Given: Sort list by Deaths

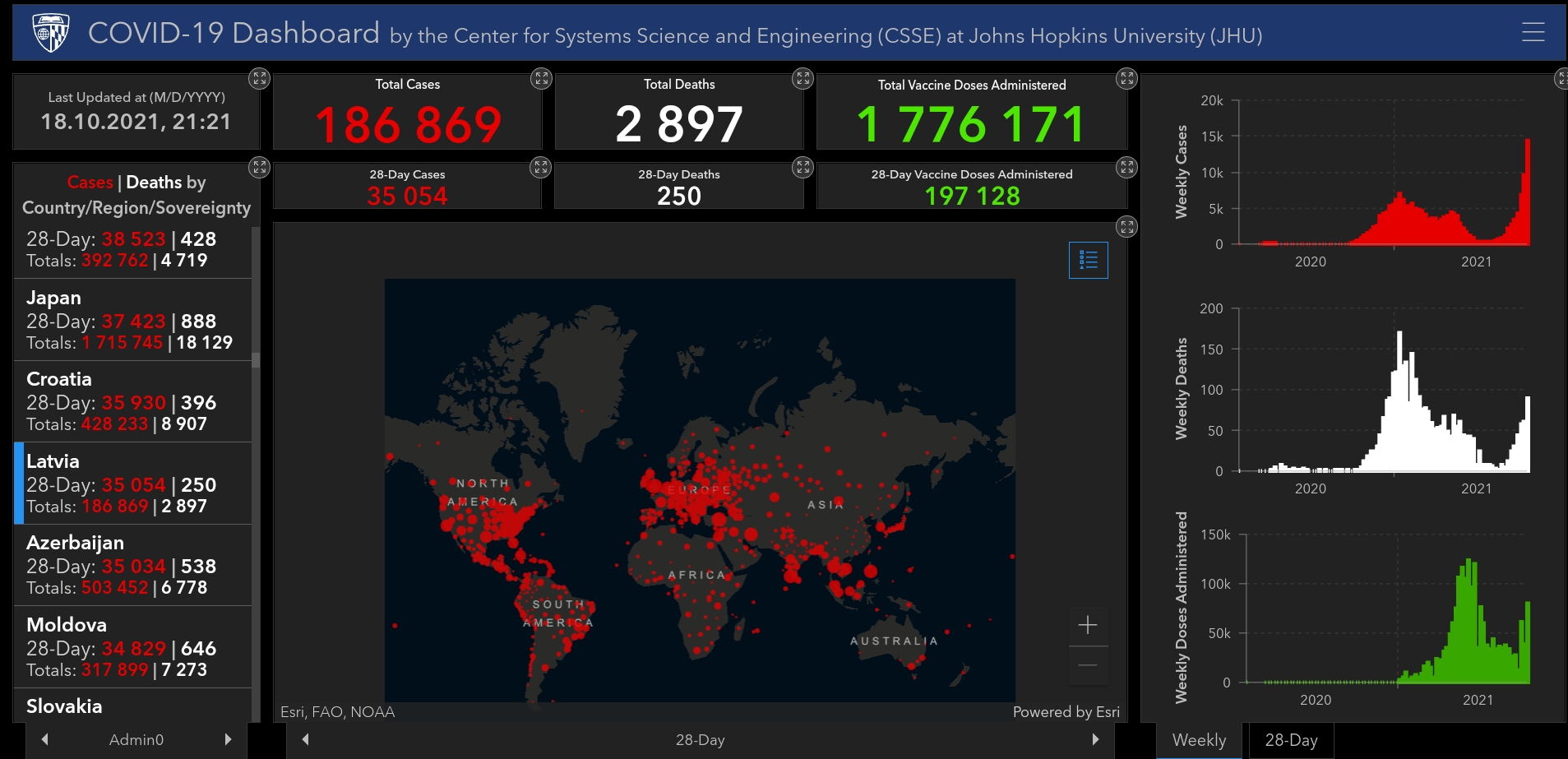Looking at the screenshot, I should [154, 183].
